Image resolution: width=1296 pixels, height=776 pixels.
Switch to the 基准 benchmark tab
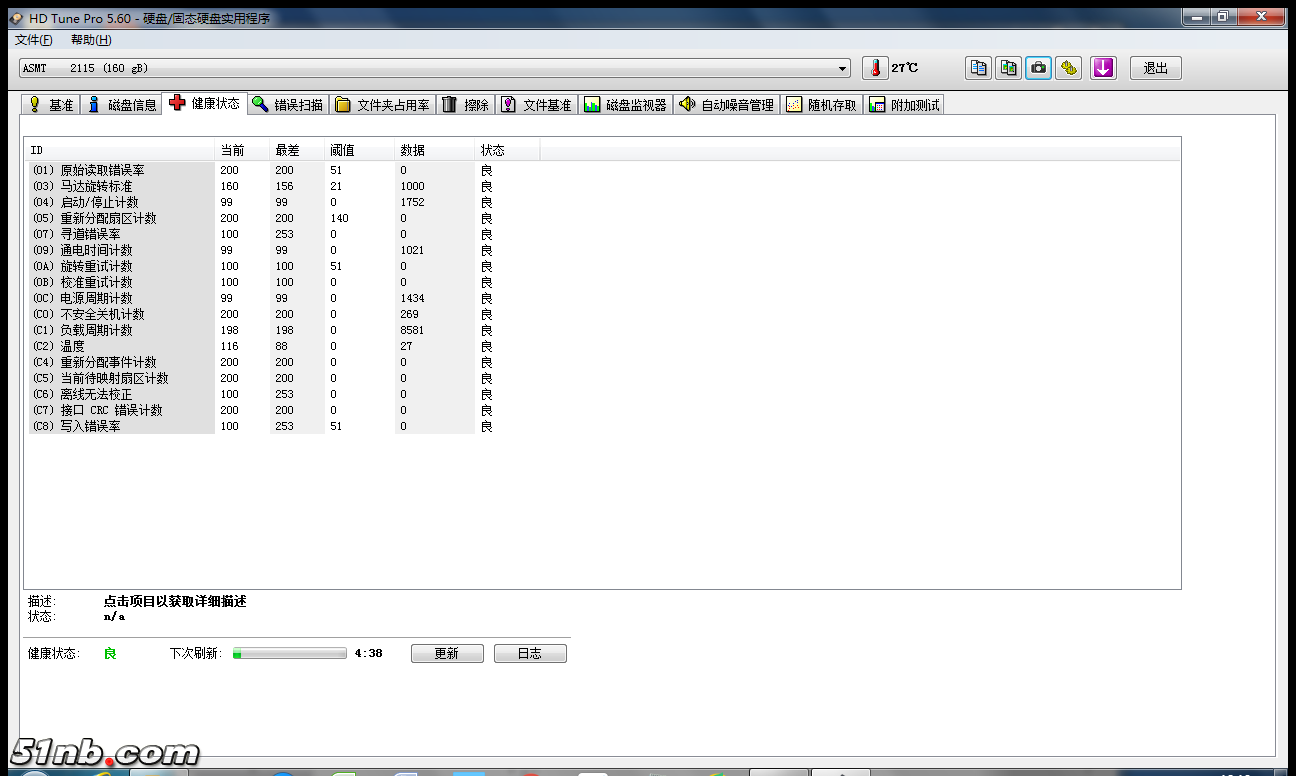pyautogui.click(x=50, y=105)
